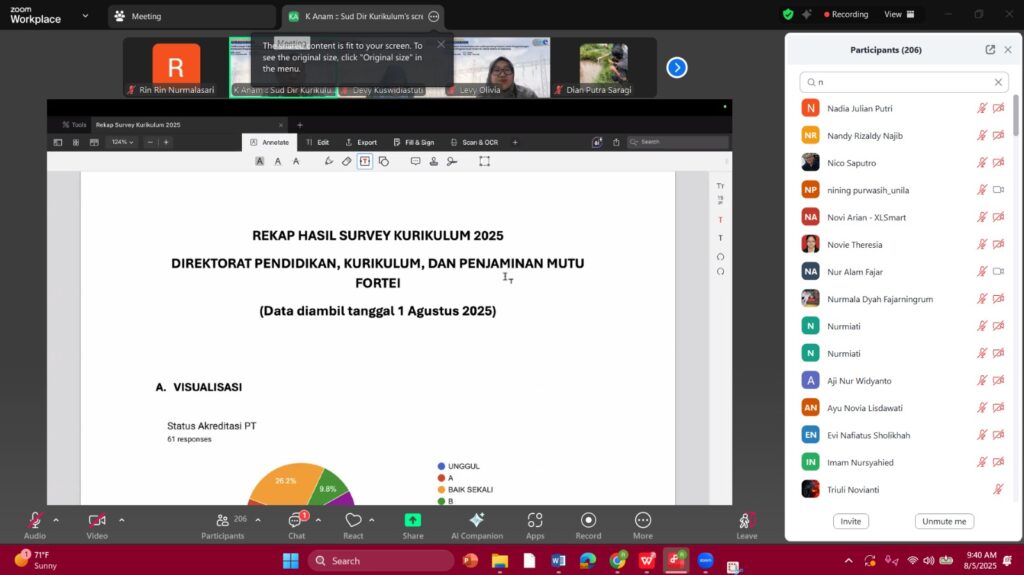Click the Recording indicator
This screenshot has height=575, width=1024.
(x=846, y=14)
